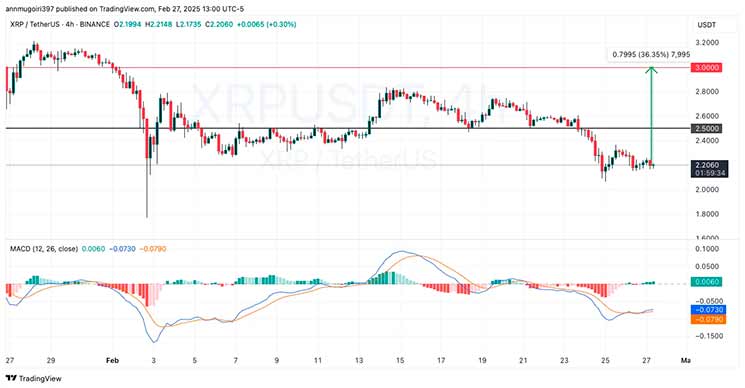Click the 3.2000 price scale label
Image resolution: width=745 pixels, height=388 pixels.
707,43
